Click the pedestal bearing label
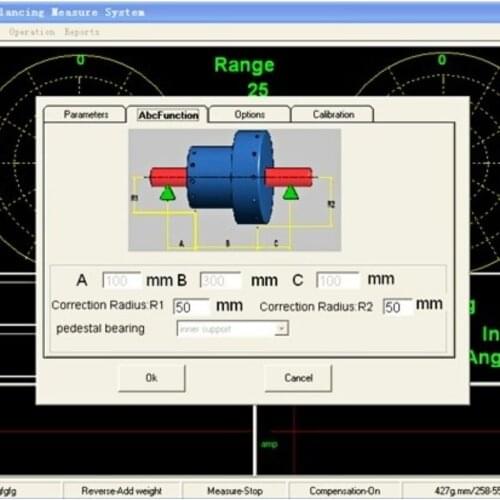The height and width of the screenshot is (500, 500). point(100,329)
